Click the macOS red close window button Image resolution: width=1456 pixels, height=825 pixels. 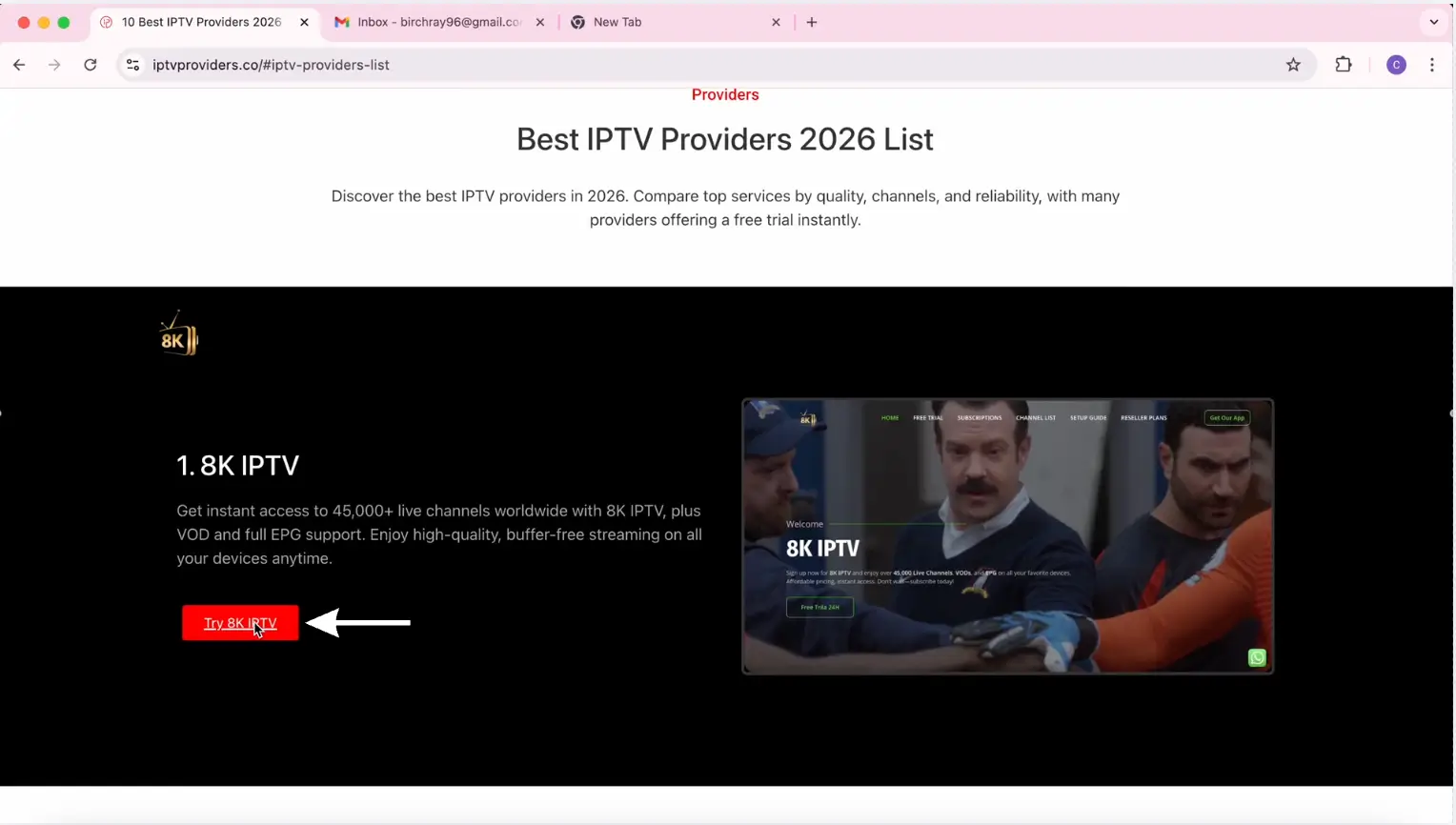(24, 22)
